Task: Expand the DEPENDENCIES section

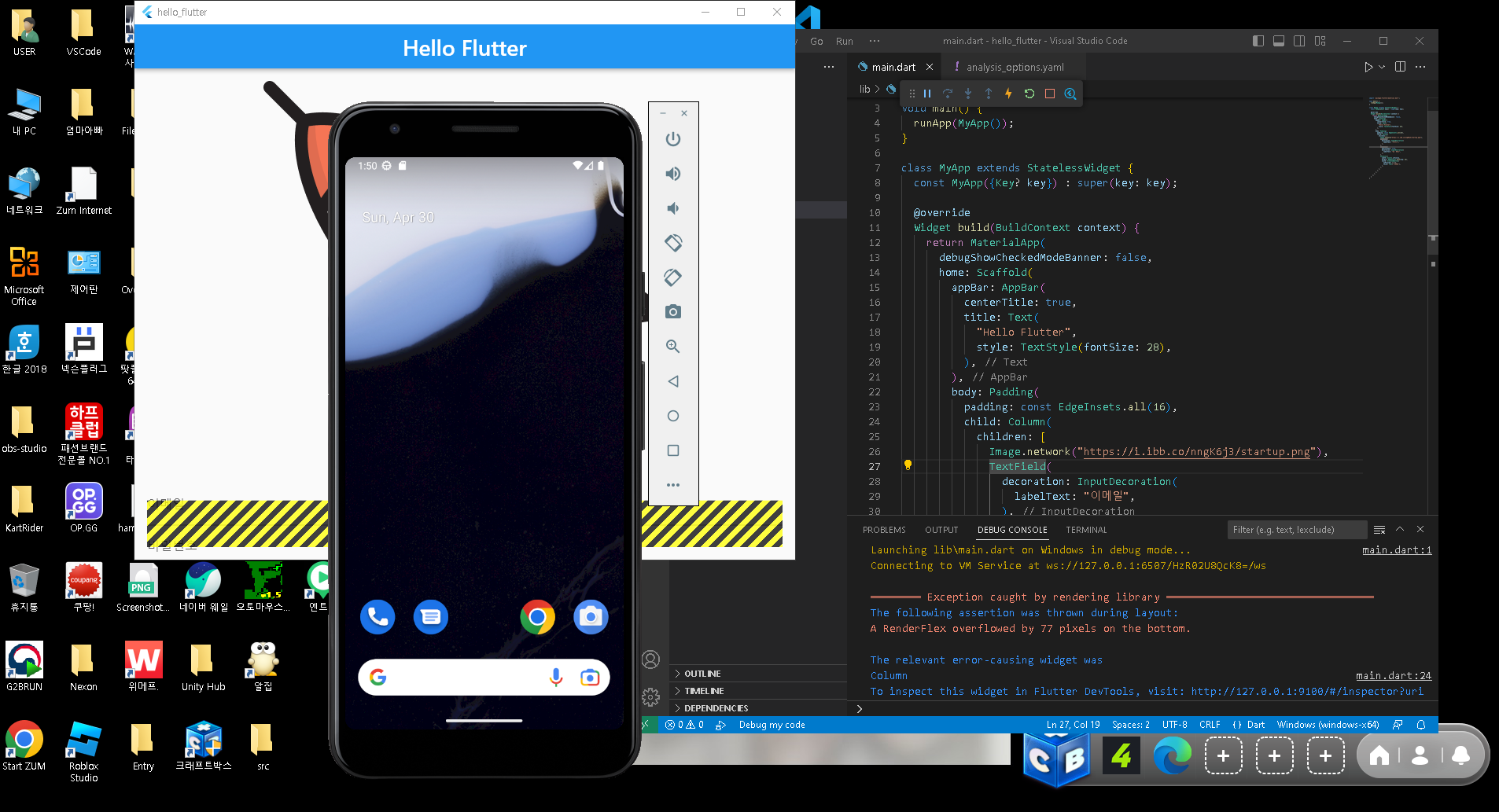Action: click(758, 708)
